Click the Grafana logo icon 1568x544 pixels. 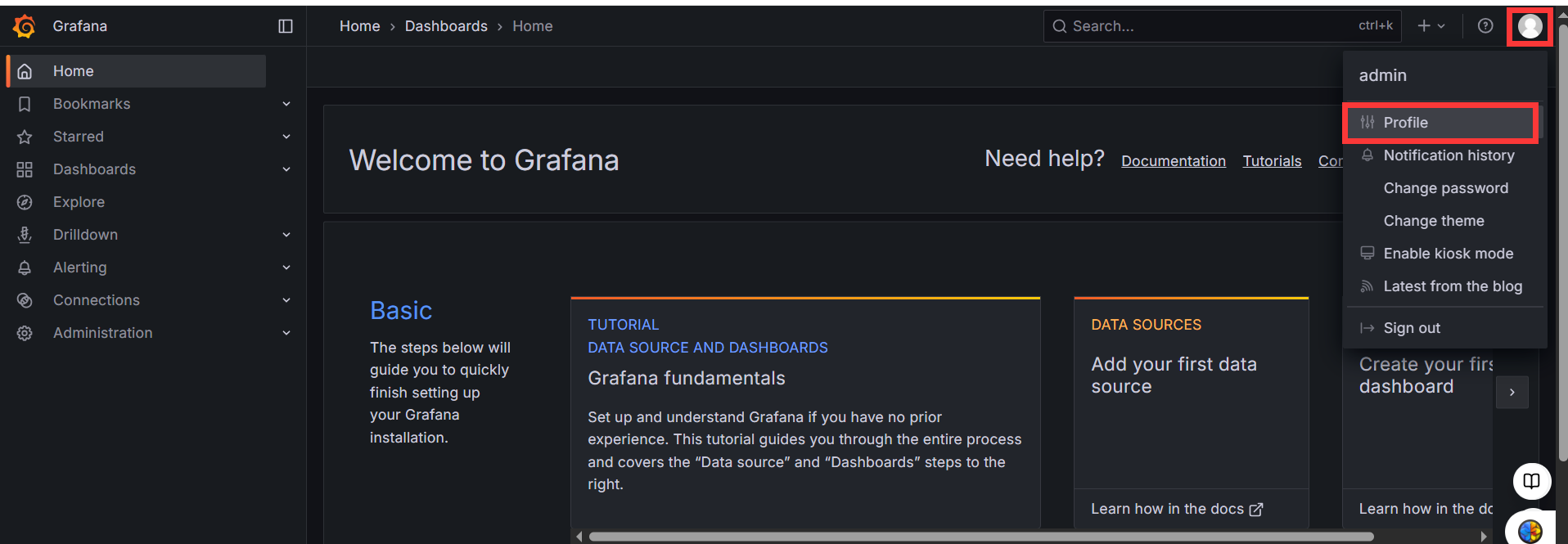(25, 26)
